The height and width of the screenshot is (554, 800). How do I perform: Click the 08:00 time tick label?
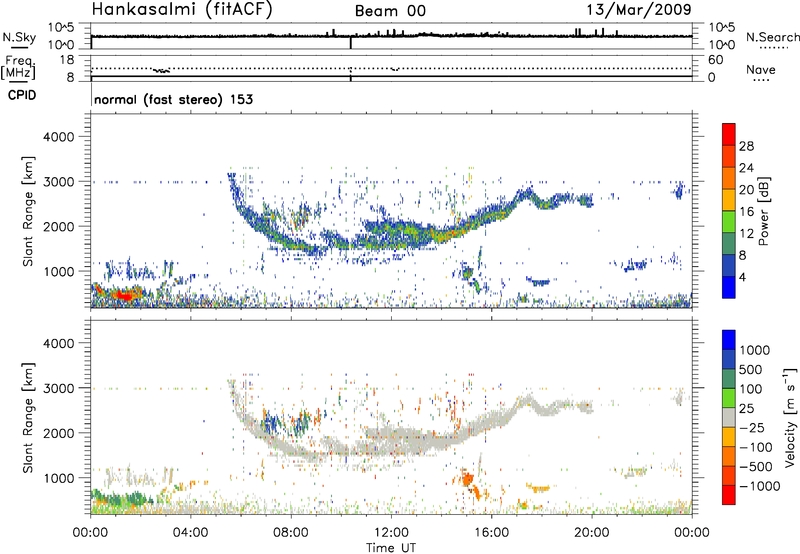coord(291,533)
